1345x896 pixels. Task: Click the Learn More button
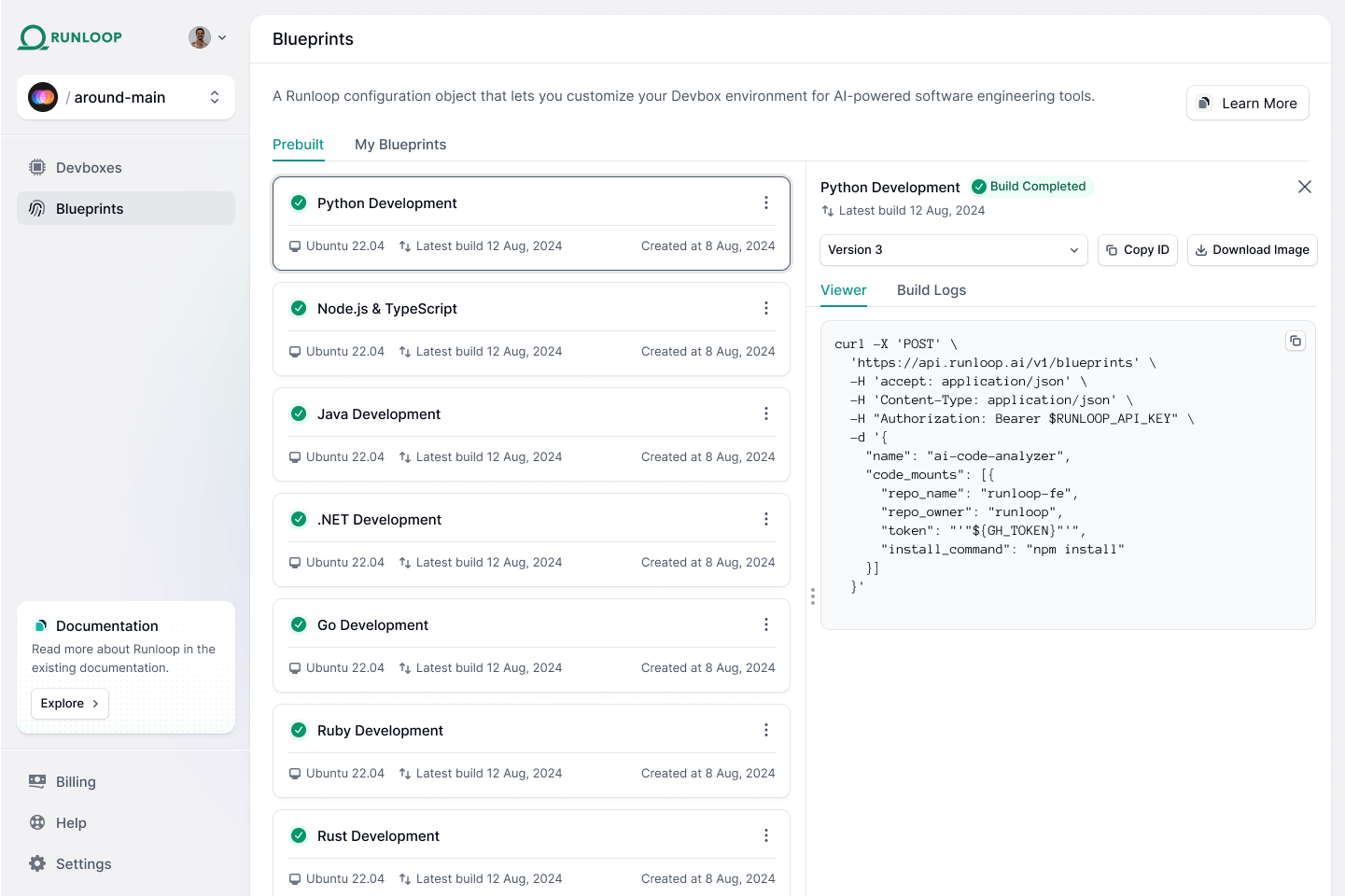[x=1247, y=104]
